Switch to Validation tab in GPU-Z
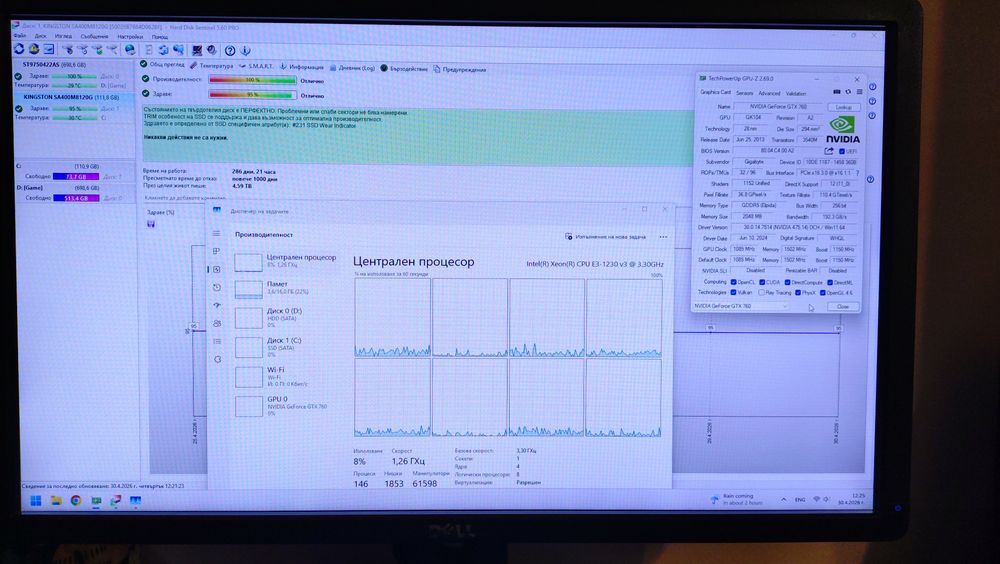The height and width of the screenshot is (564, 1000). coord(795,93)
